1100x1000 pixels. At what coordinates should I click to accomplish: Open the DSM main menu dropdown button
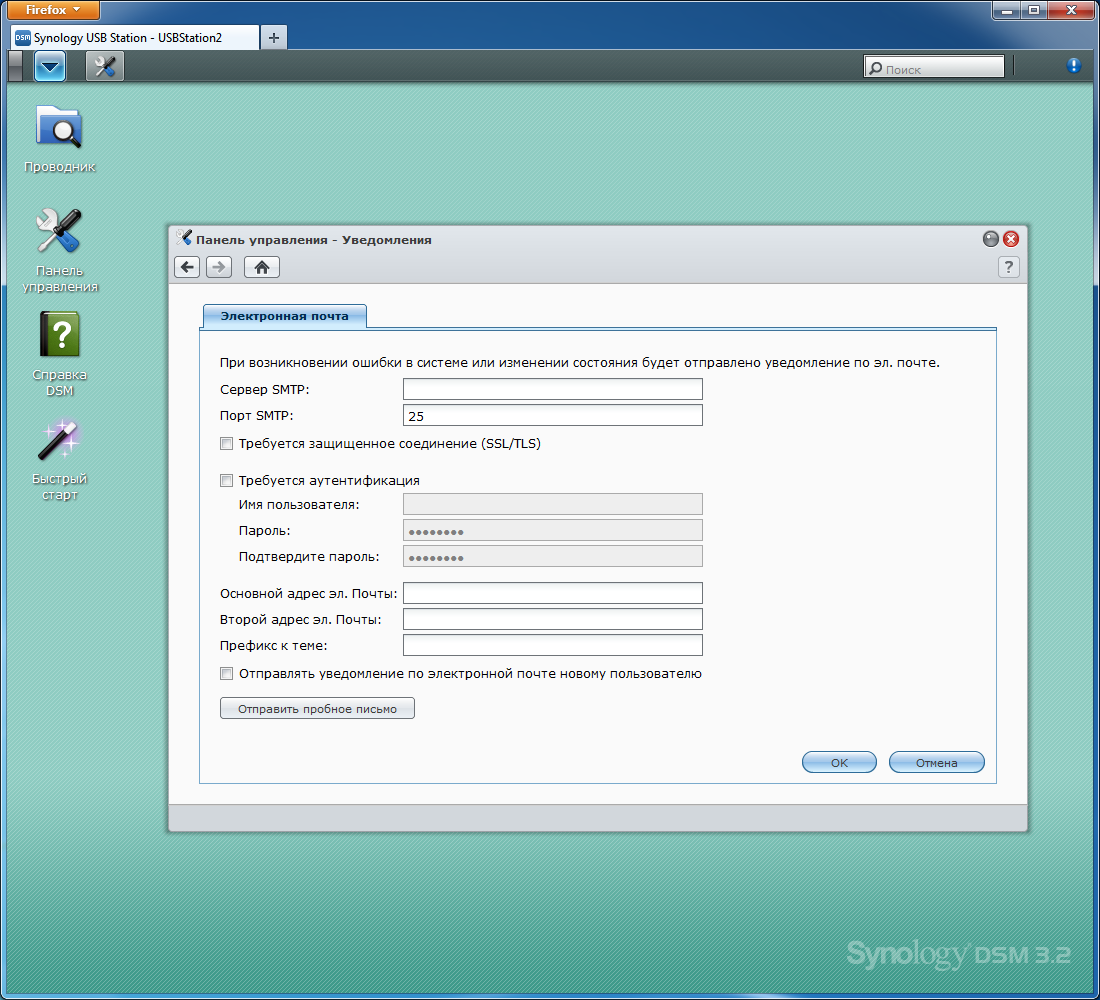[50, 67]
